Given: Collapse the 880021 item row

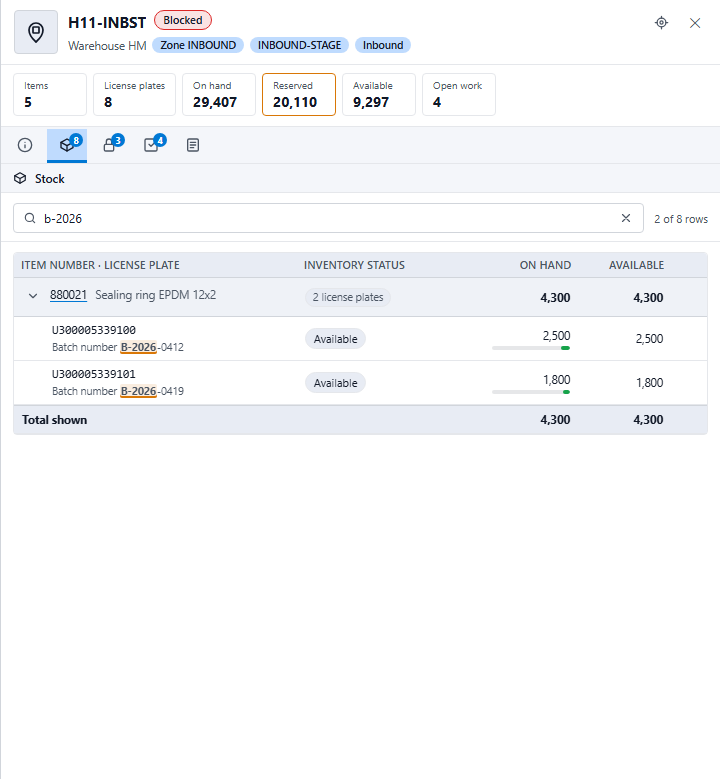Looking at the screenshot, I should point(33,296).
